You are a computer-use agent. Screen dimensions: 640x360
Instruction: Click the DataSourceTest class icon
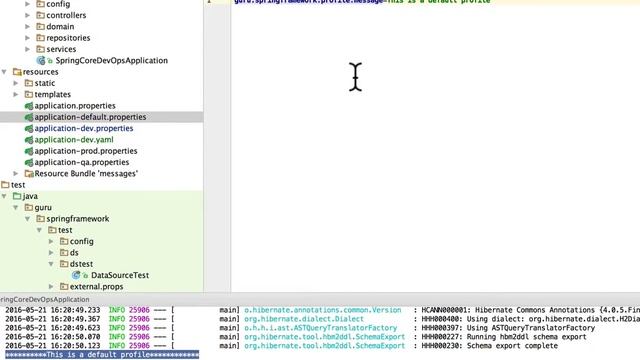pyautogui.click(x=76, y=275)
